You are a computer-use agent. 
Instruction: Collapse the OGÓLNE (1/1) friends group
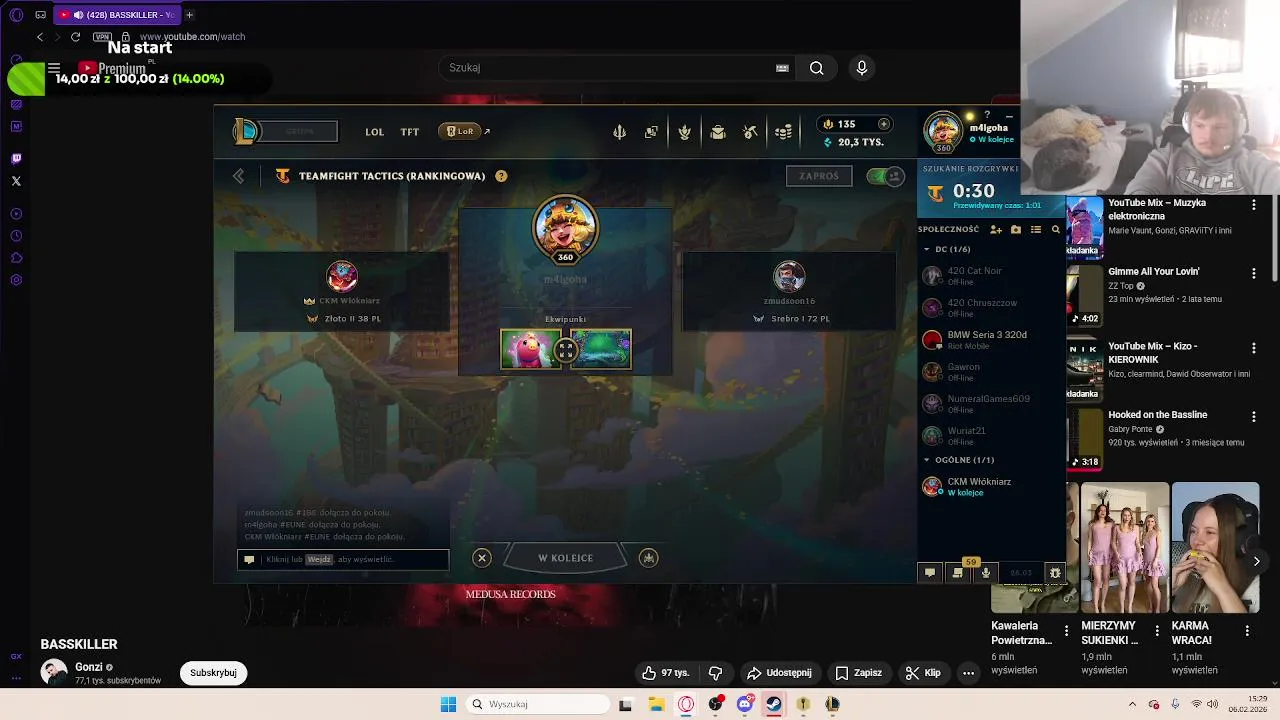pos(926,460)
